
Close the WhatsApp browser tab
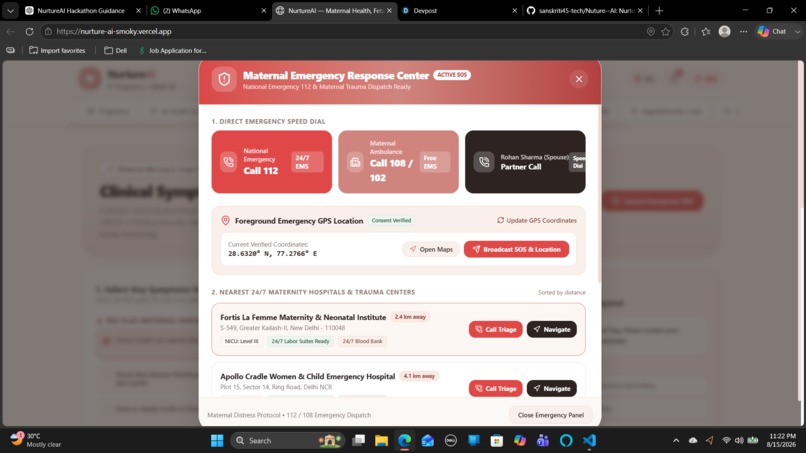click(x=264, y=10)
